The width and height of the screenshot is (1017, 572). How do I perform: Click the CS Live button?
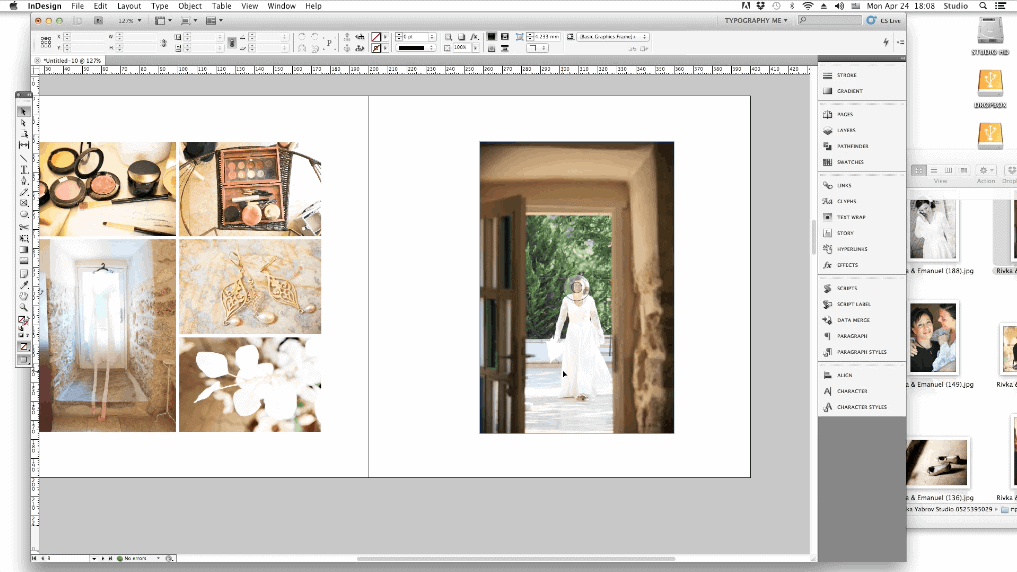pos(885,20)
